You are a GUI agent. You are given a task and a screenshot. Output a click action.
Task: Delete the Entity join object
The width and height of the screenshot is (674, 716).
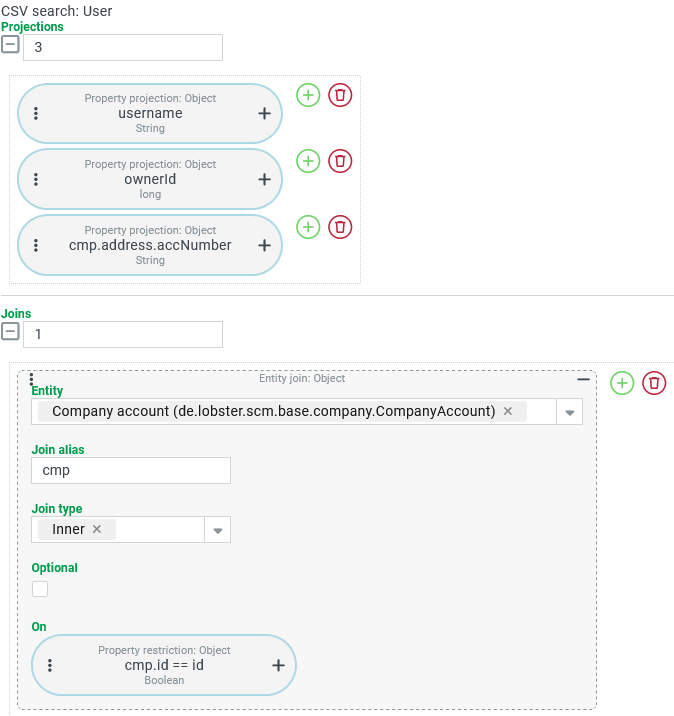654,383
